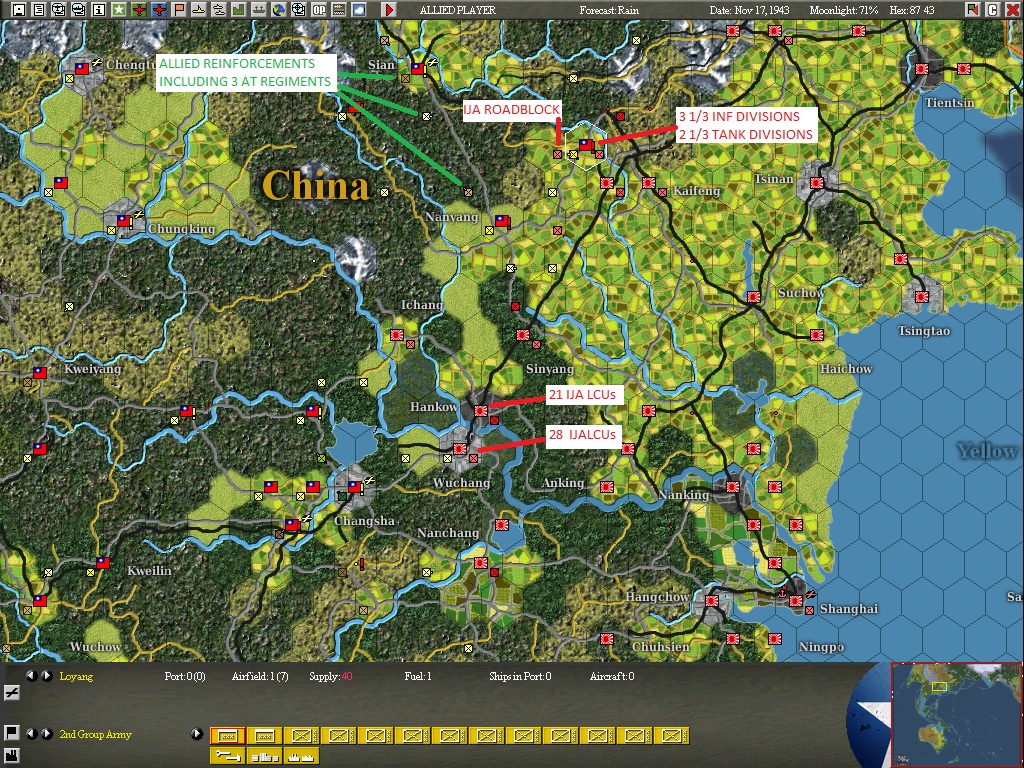Go to next base after Loyang
The image size is (1024, 768).
[47, 676]
